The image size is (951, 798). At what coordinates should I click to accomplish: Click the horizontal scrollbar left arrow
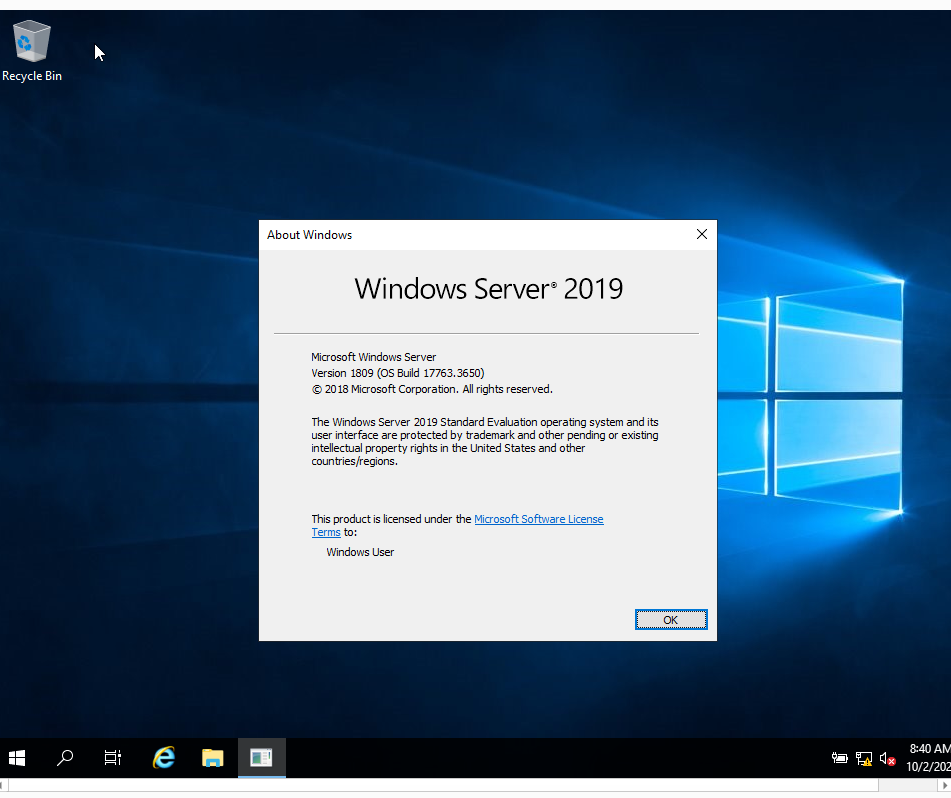4,785
